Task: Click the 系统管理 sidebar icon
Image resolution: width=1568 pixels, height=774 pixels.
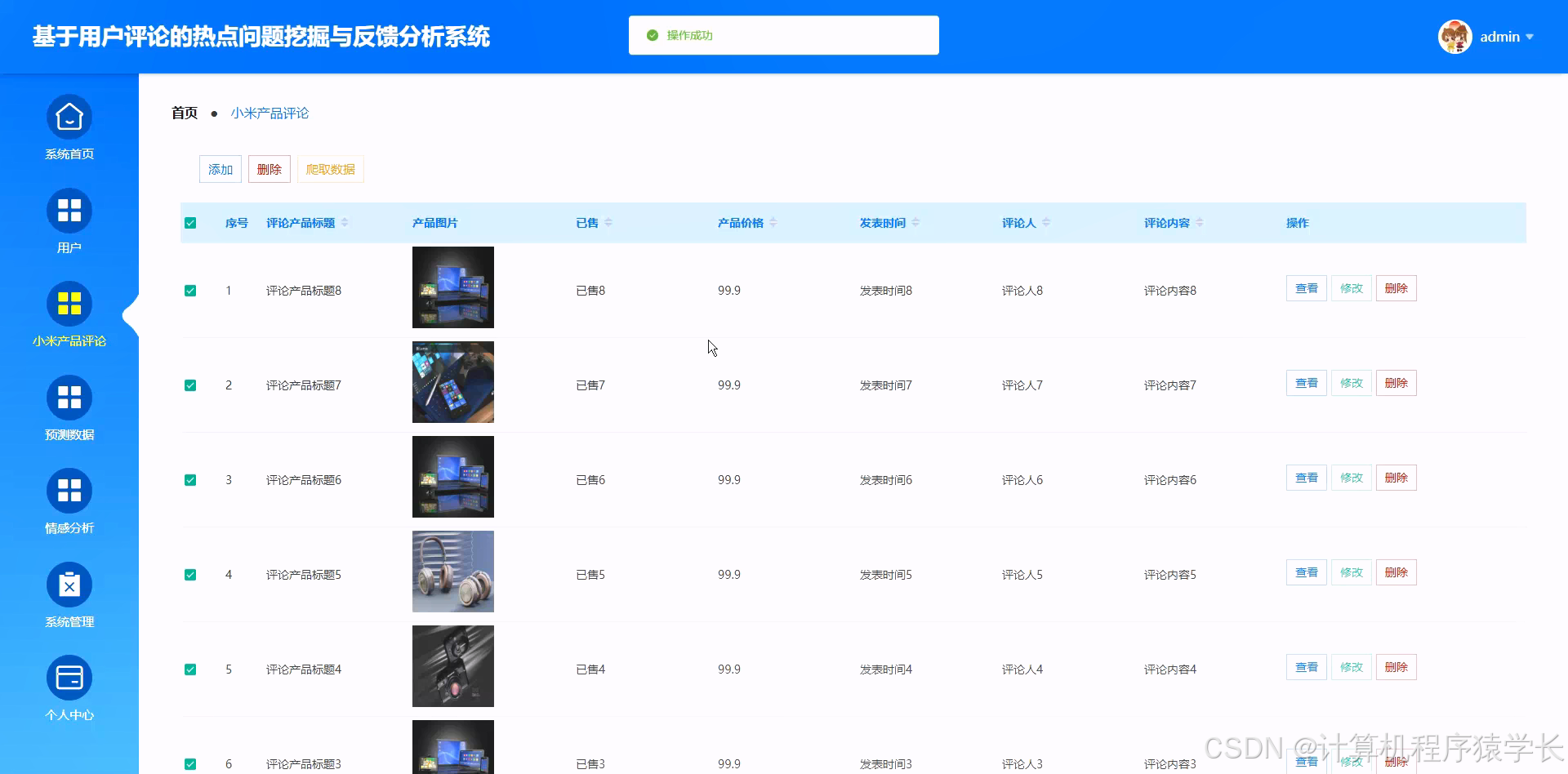Action: point(69,584)
